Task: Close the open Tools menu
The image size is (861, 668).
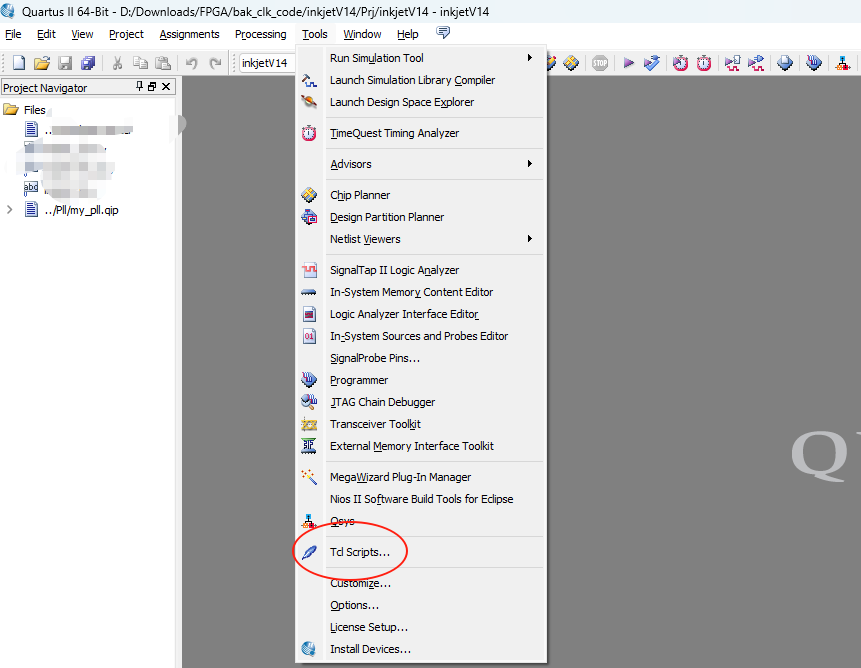Action: click(315, 34)
